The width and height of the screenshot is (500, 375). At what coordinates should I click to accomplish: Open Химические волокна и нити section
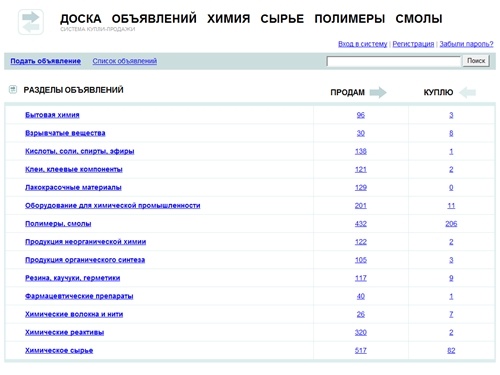pos(74,314)
